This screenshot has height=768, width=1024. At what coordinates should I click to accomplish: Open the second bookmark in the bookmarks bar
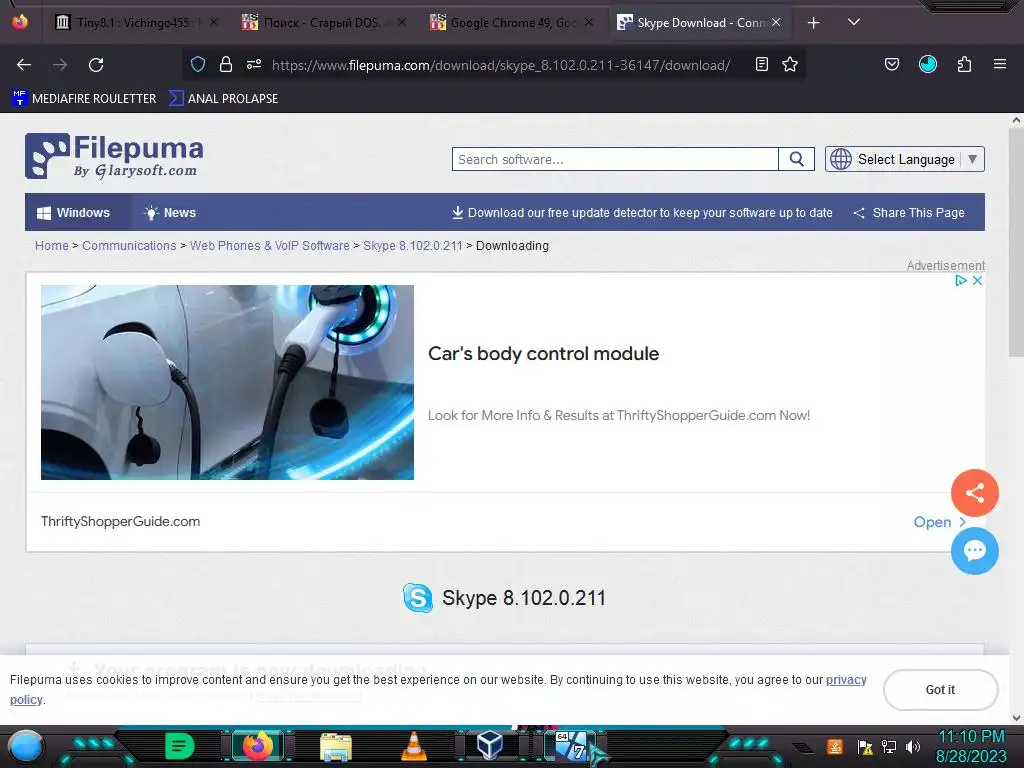click(x=223, y=99)
